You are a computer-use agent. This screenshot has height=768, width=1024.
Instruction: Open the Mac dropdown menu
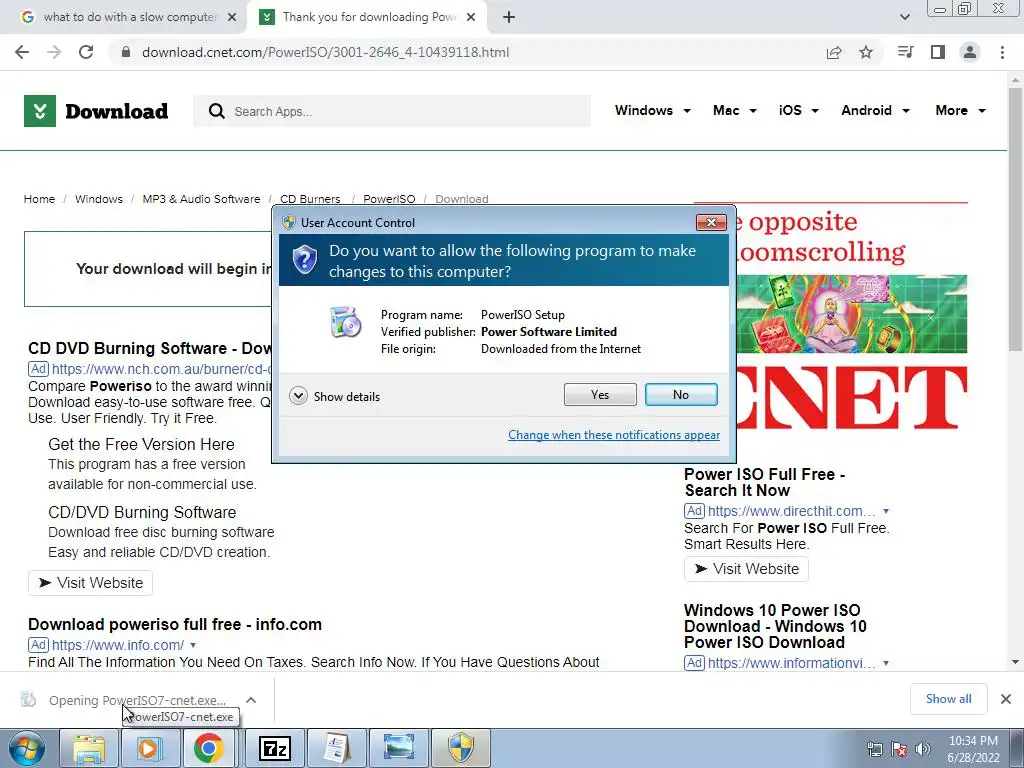click(x=735, y=110)
